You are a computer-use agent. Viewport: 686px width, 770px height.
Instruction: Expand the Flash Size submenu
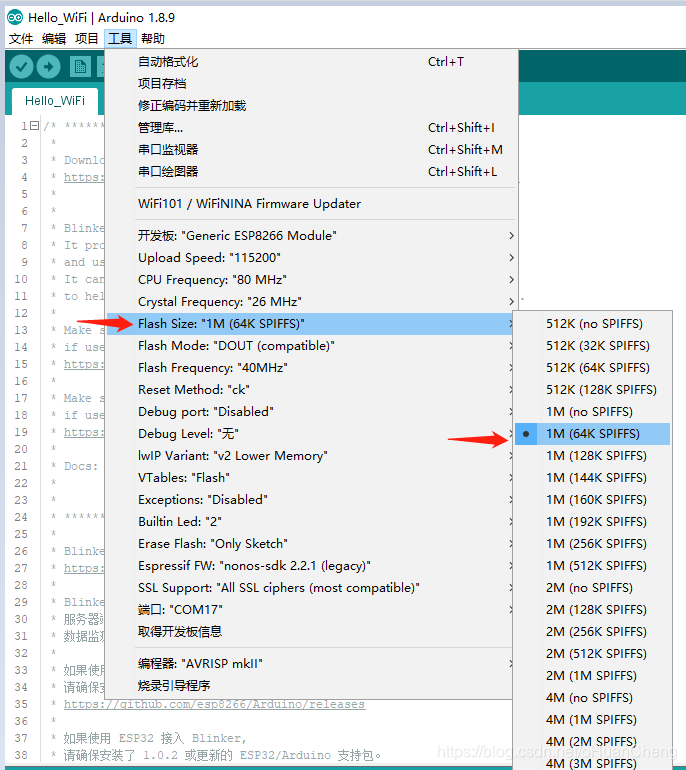[310, 324]
